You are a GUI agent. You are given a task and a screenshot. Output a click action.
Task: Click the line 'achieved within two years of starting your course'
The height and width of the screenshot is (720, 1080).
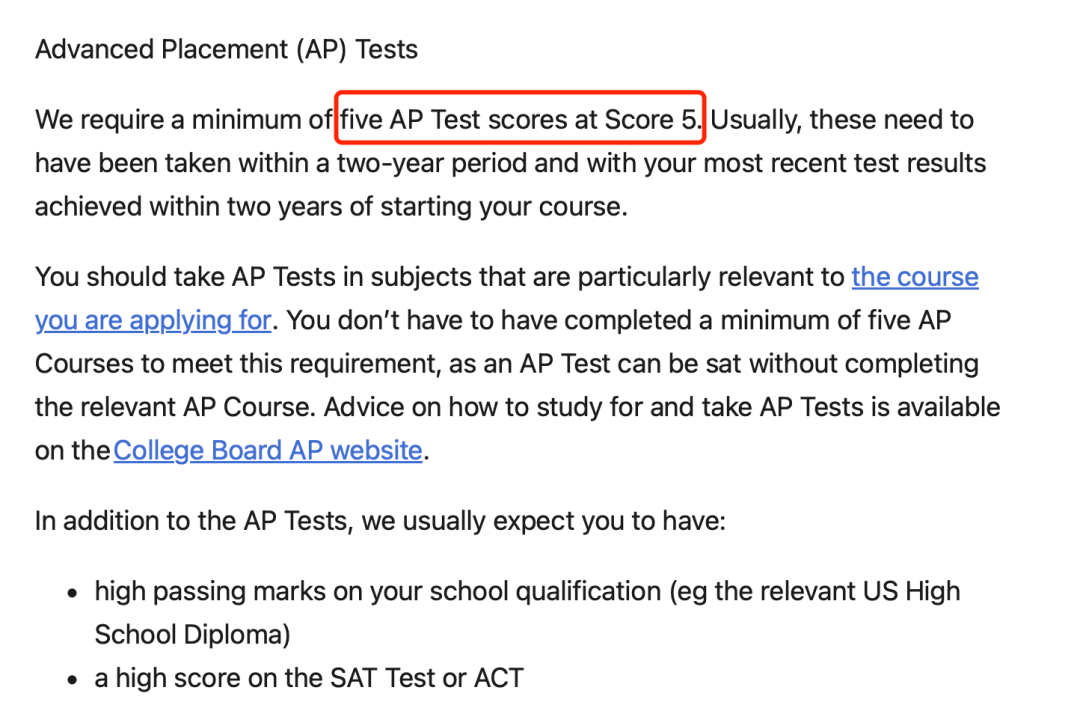(x=331, y=207)
